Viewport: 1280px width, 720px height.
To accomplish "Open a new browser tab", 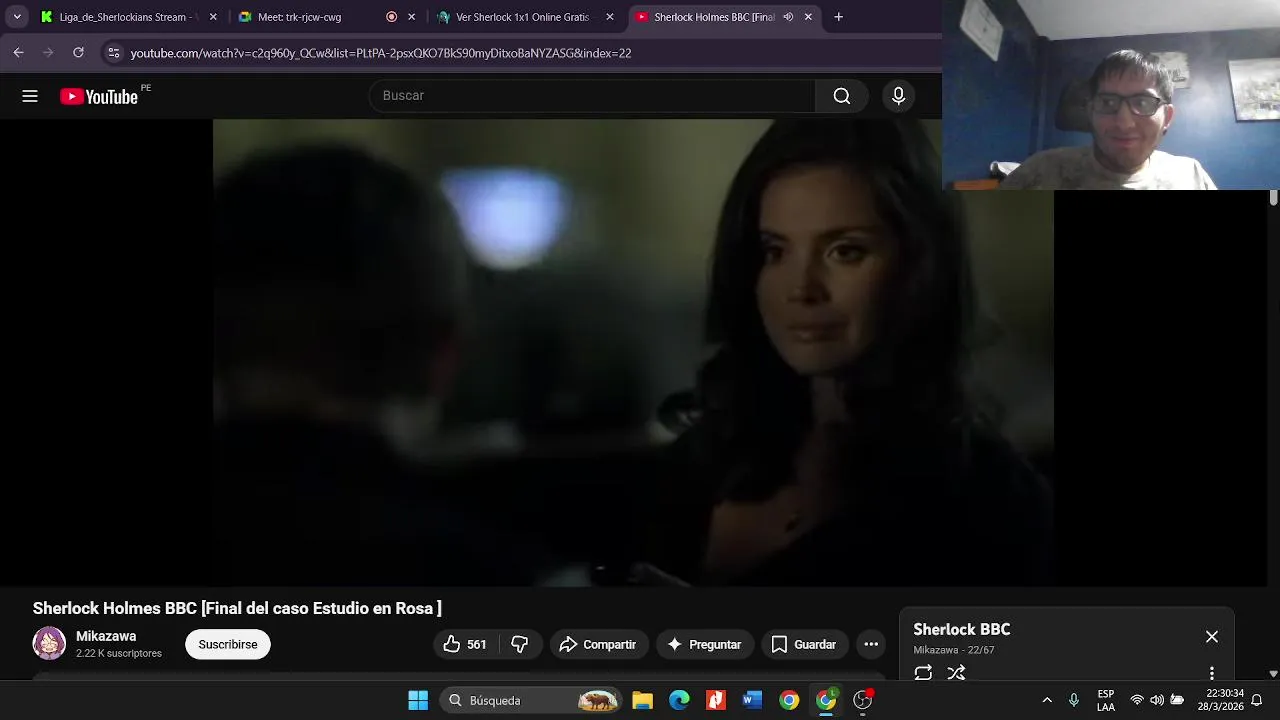I will click(x=838, y=17).
